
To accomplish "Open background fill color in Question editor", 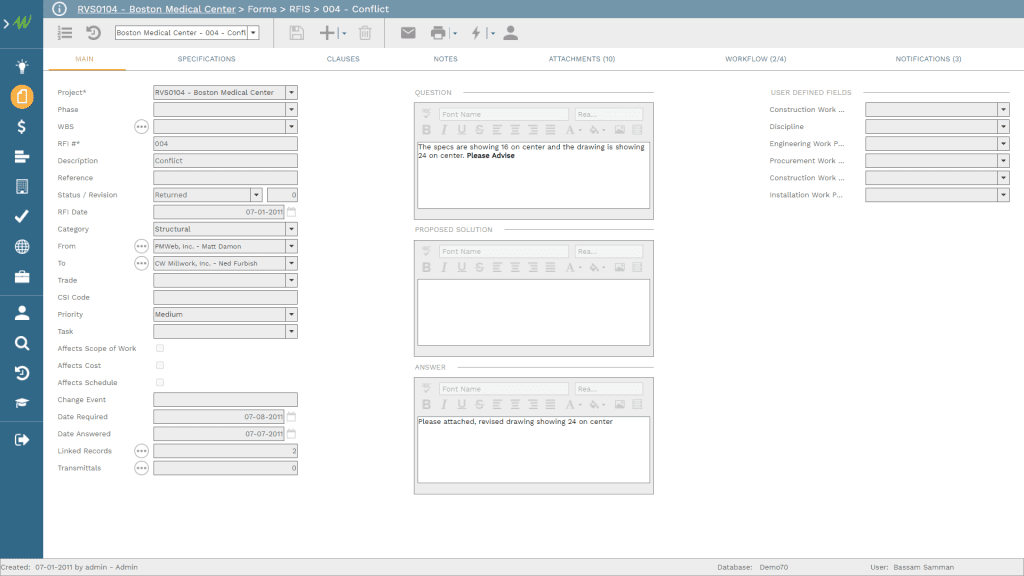I will [596, 130].
